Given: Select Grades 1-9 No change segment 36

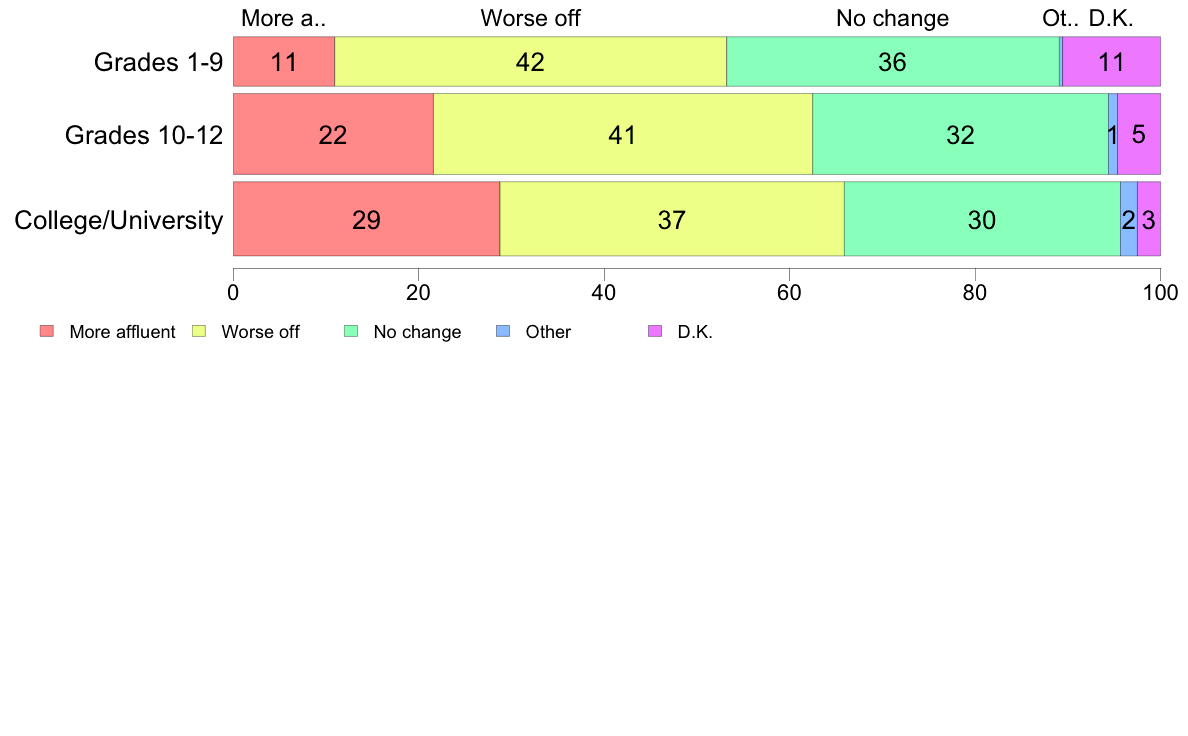Looking at the screenshot, I should 893,61.
